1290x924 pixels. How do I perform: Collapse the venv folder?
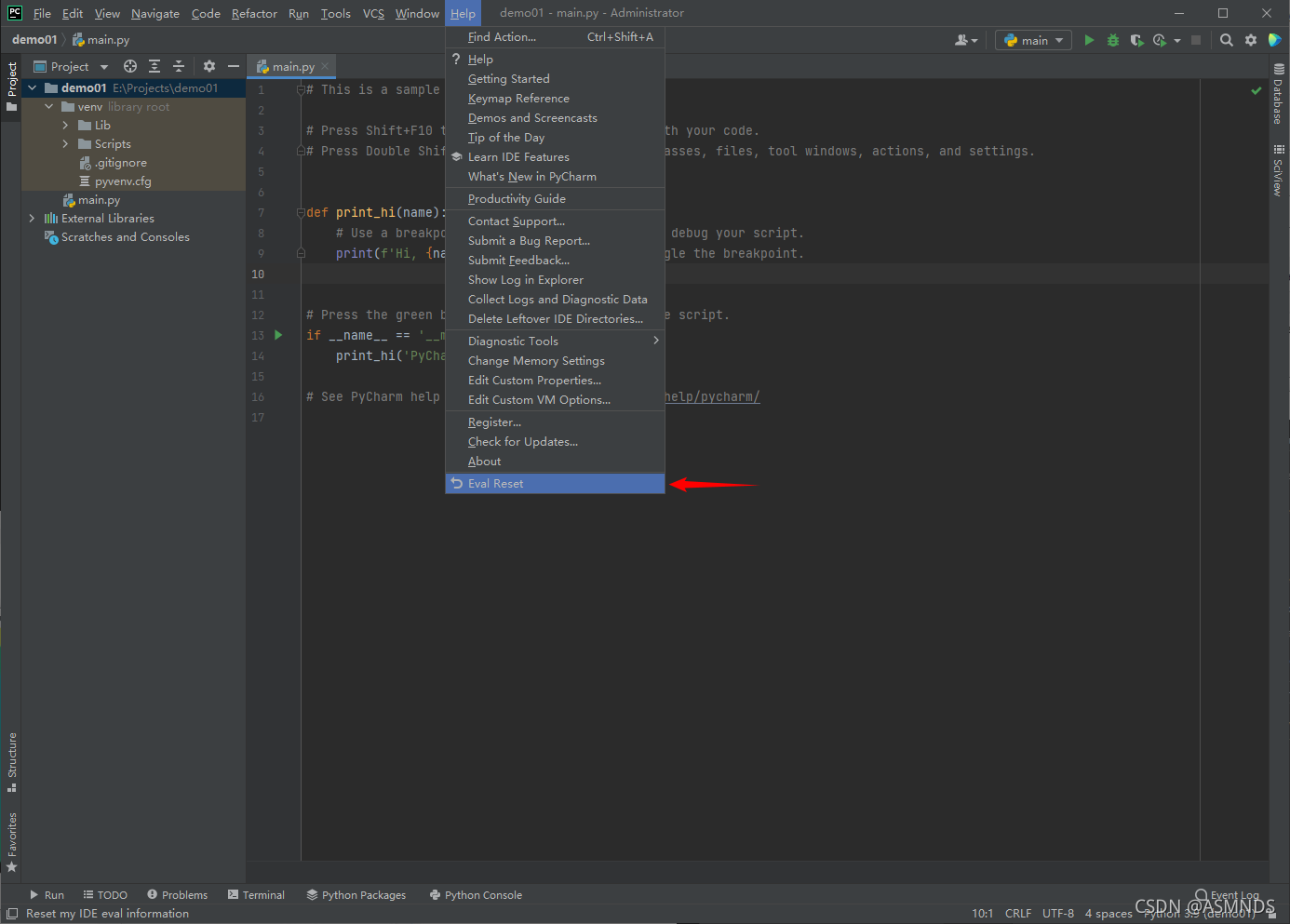(49, 107)
